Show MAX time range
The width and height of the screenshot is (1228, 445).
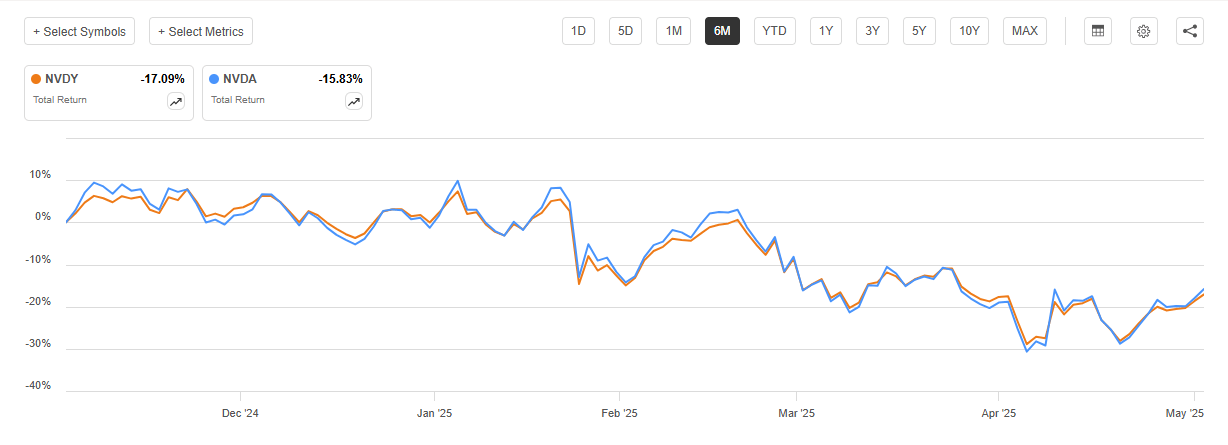(x=1024, y=31)
